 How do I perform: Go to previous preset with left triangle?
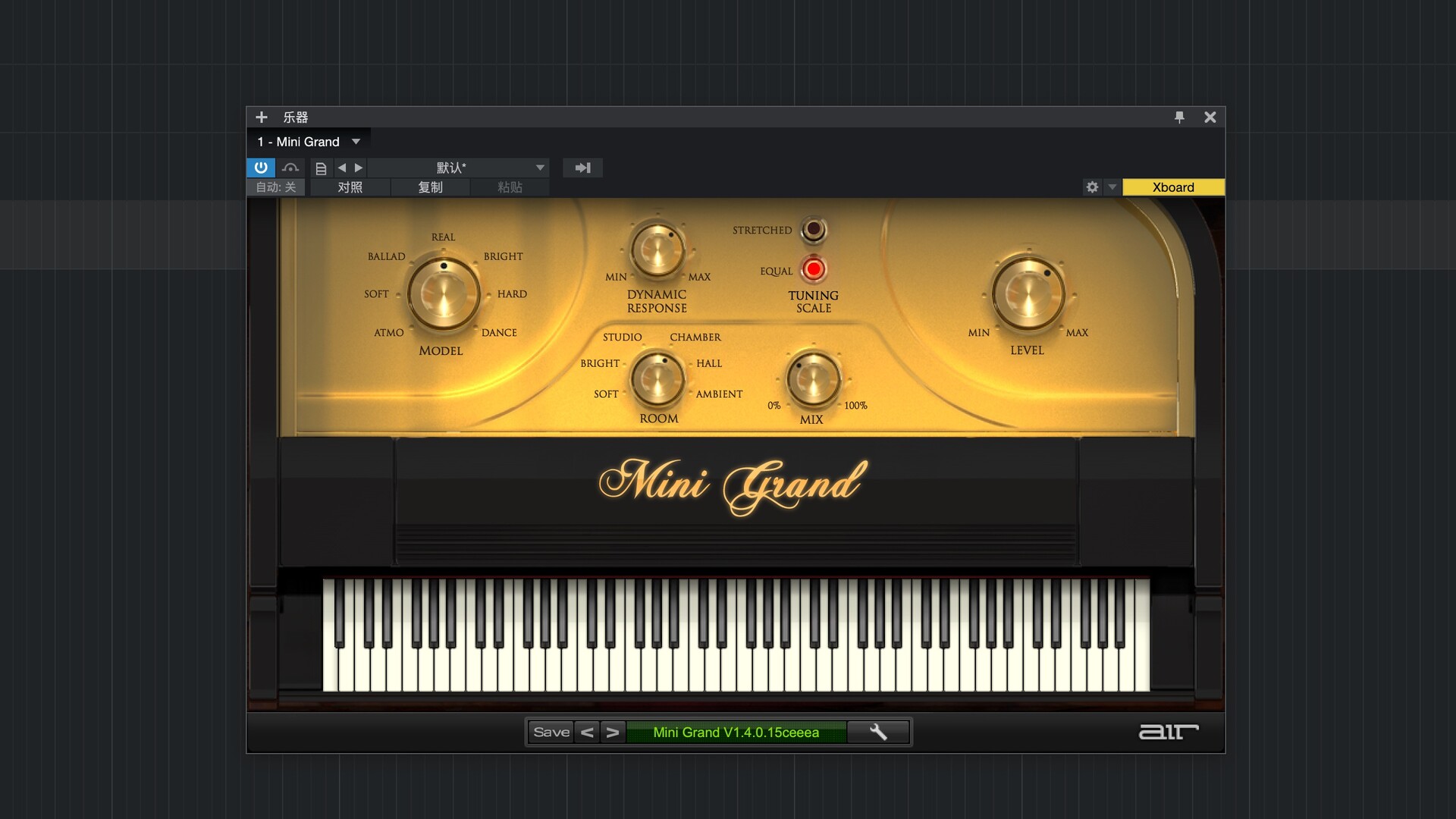pos(342,168)
